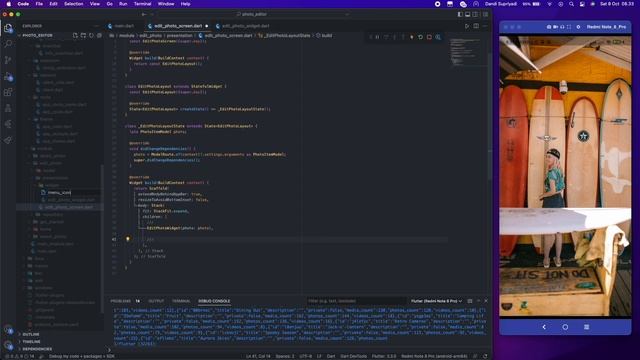
Task: Open the File menu in menu bar
Action: (x=39, y=4)
